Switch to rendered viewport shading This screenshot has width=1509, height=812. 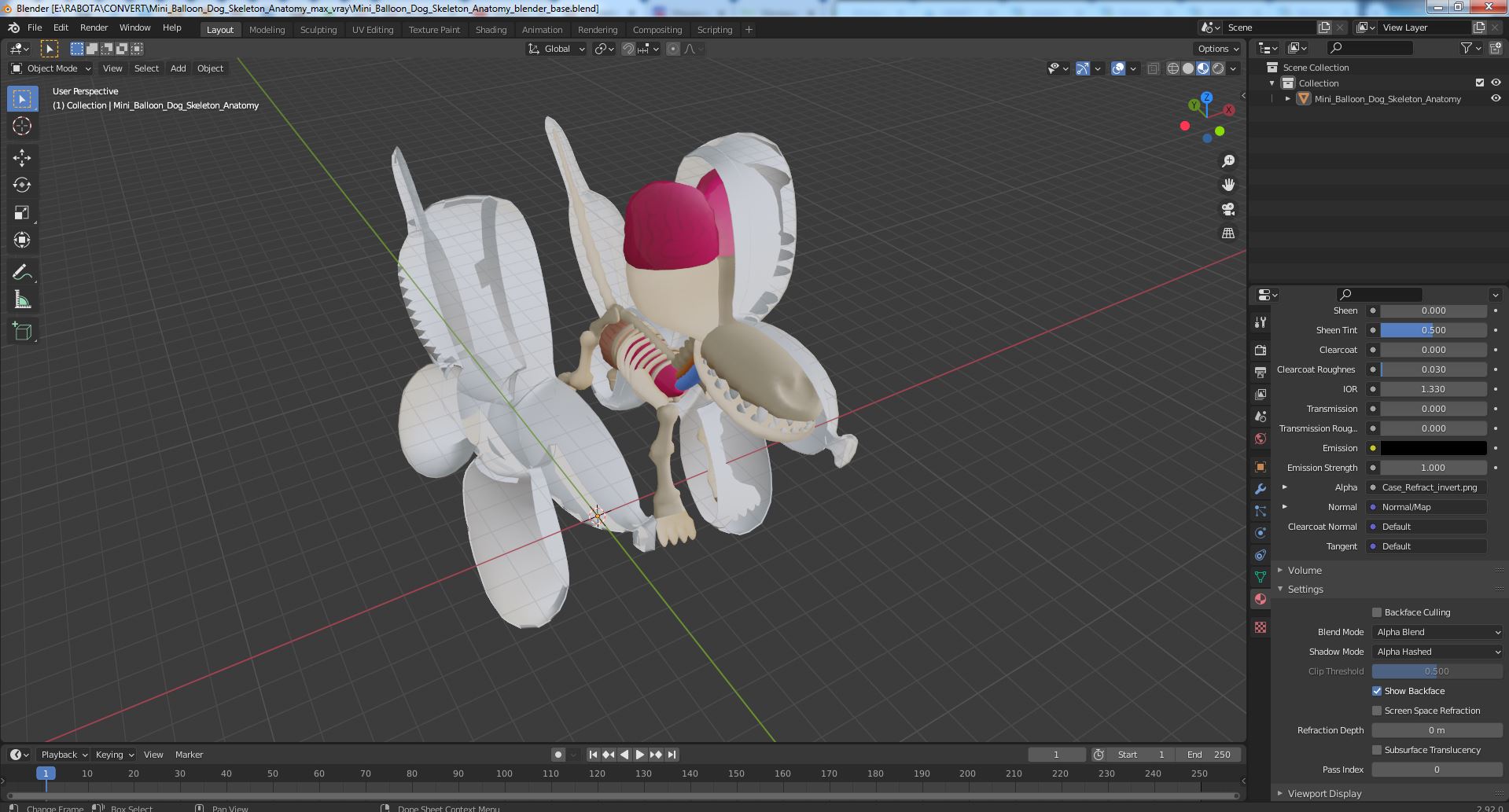coord(1218,68)
